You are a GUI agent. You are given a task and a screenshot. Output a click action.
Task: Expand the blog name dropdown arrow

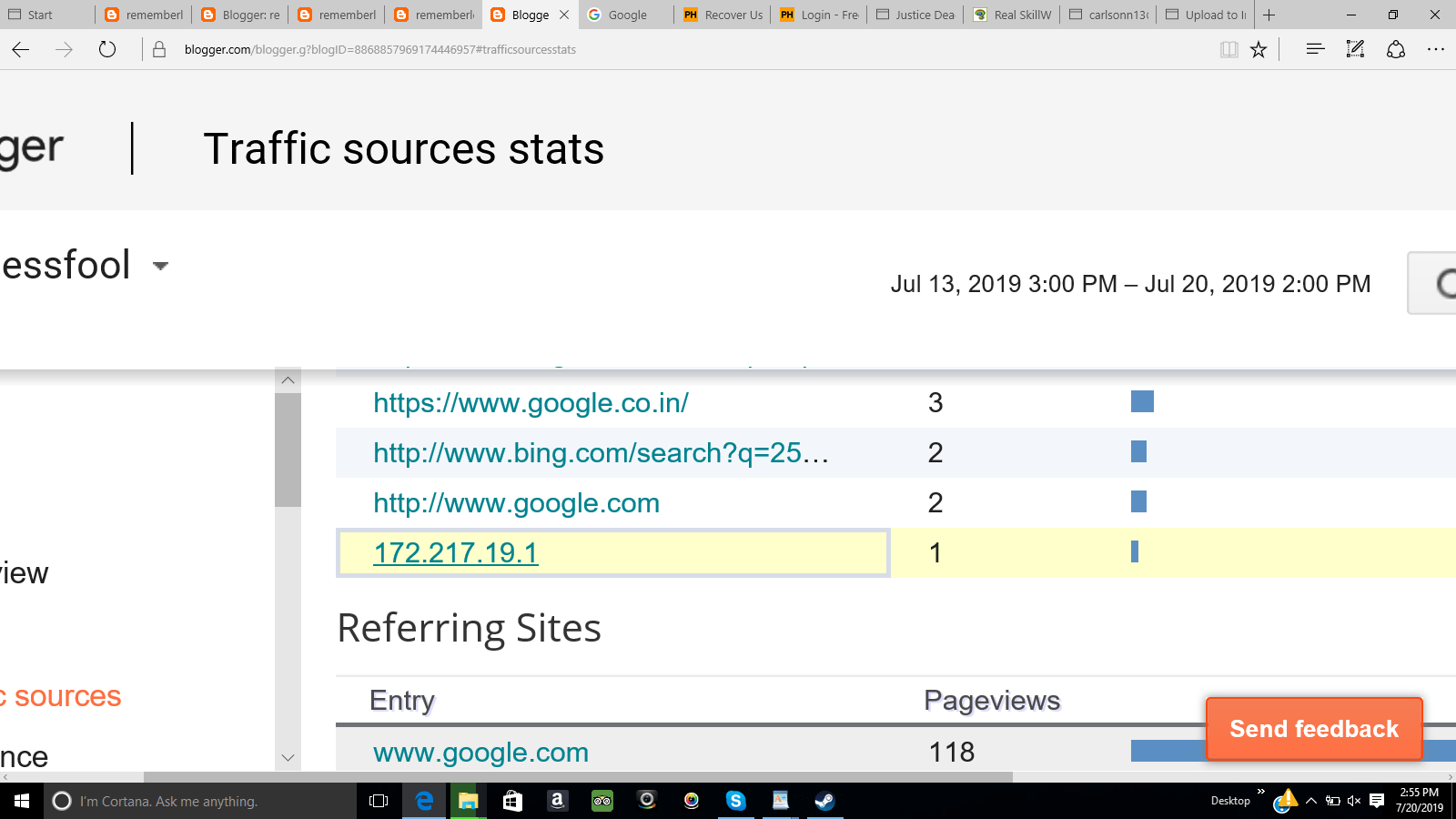pyautogui.click(x=161, y=266)
